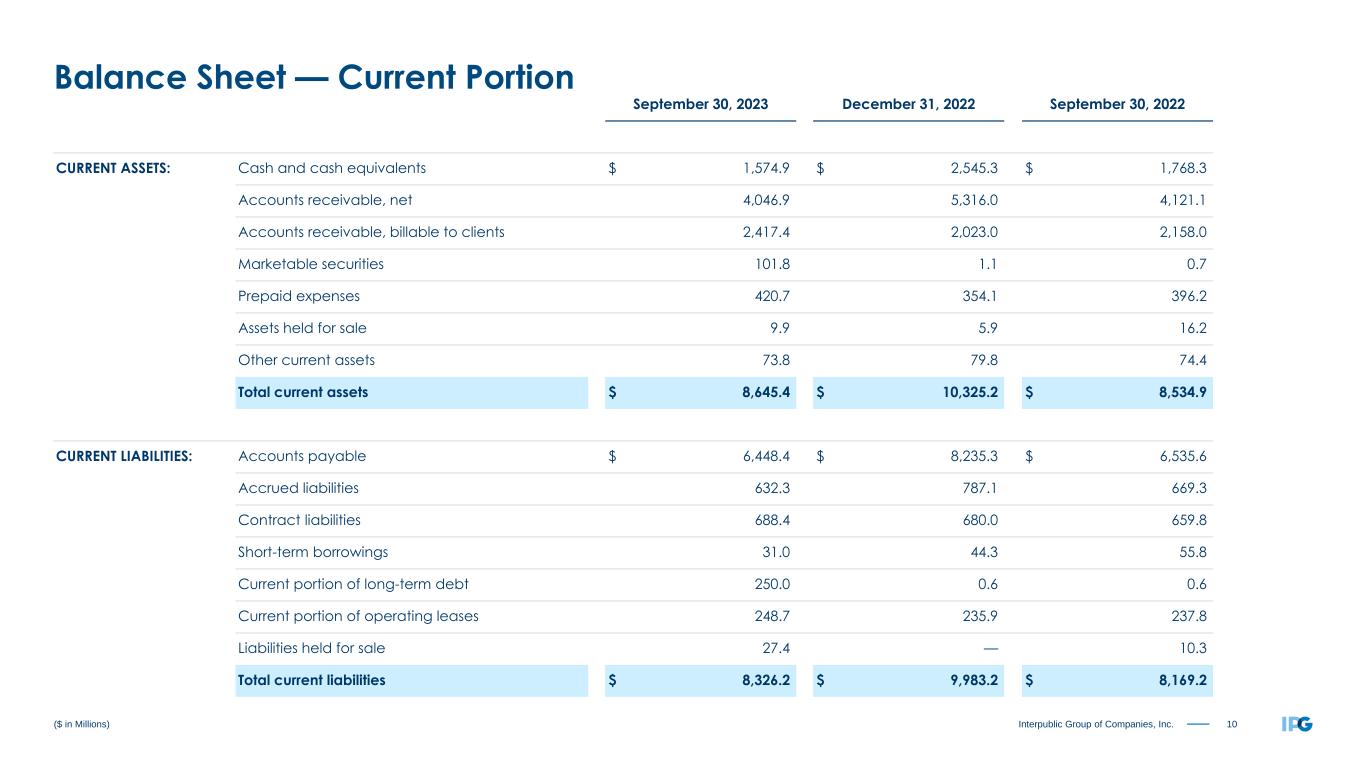Select the Current portion of operating leases label

point(358,616)
